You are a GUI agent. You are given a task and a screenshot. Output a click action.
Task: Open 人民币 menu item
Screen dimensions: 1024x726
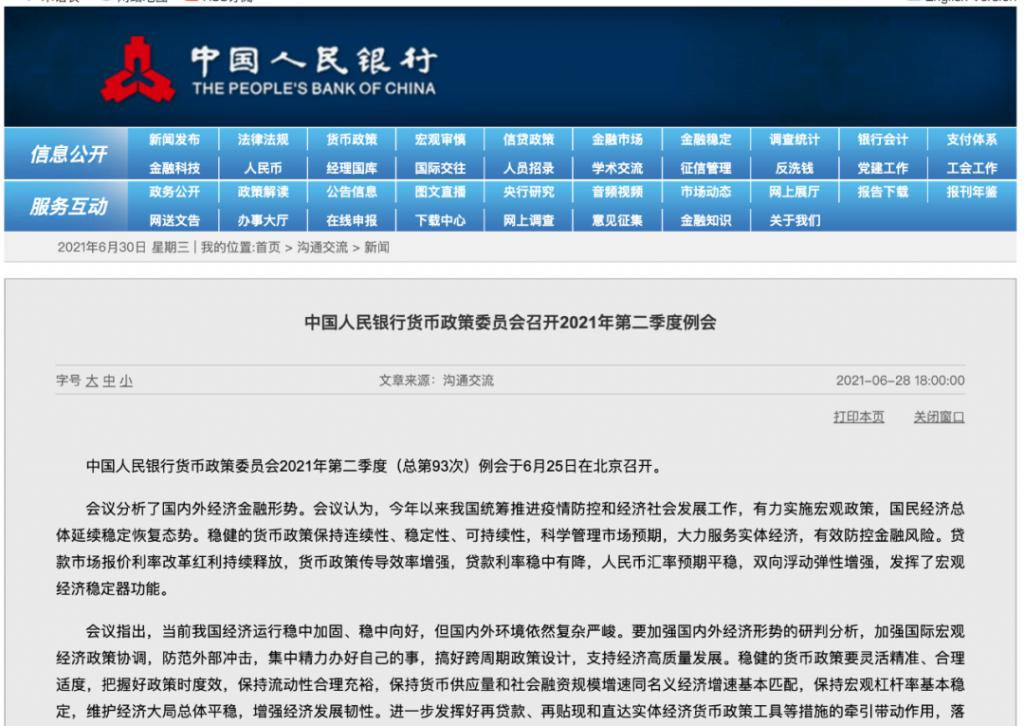(263, 168)
